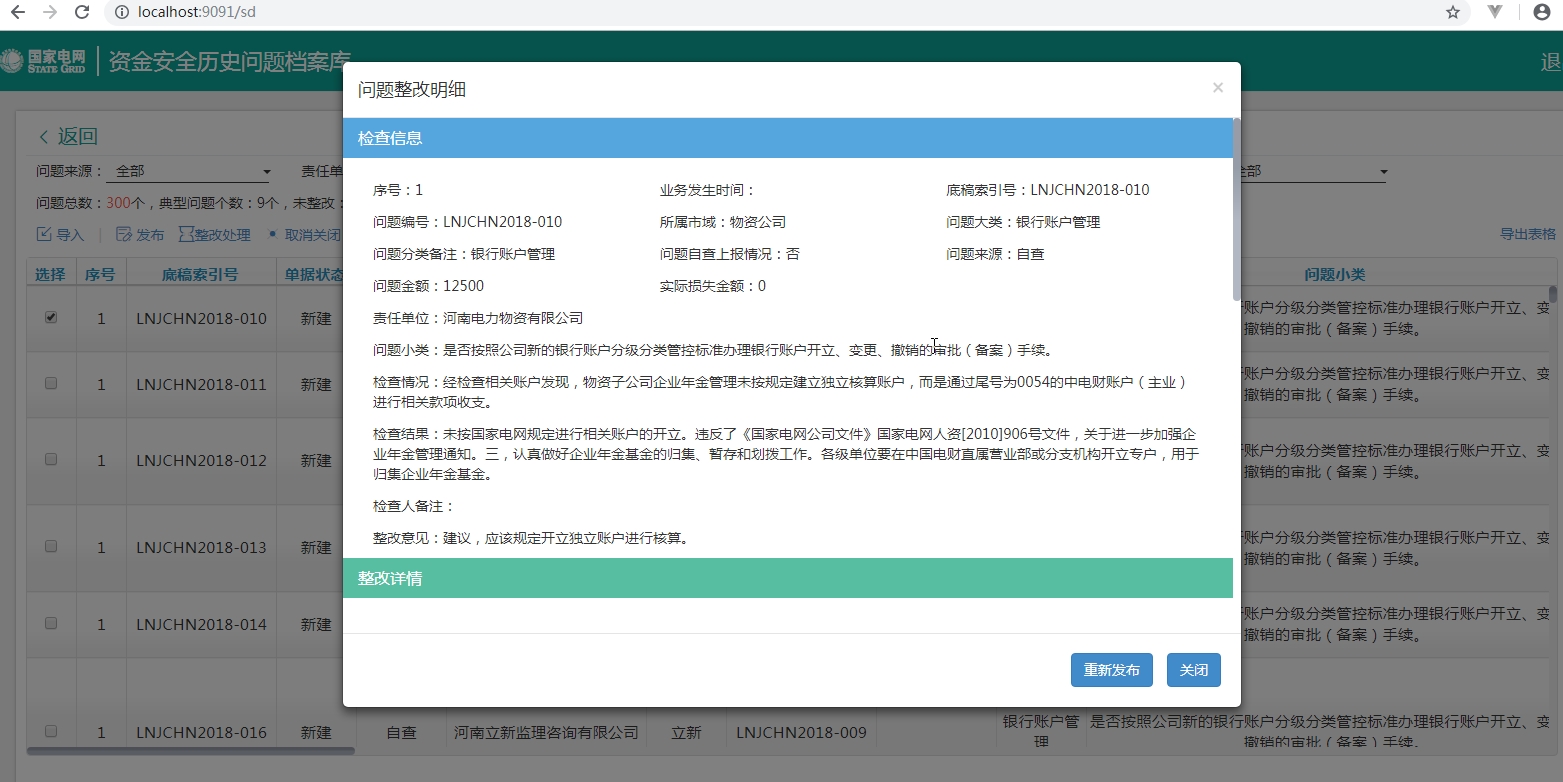Click the 重新发布 button
The image size is (1563, 782).
pos(1112,670)
